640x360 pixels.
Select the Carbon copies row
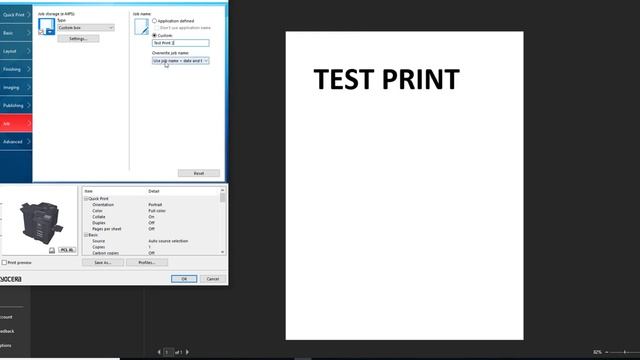click(151, 253)
